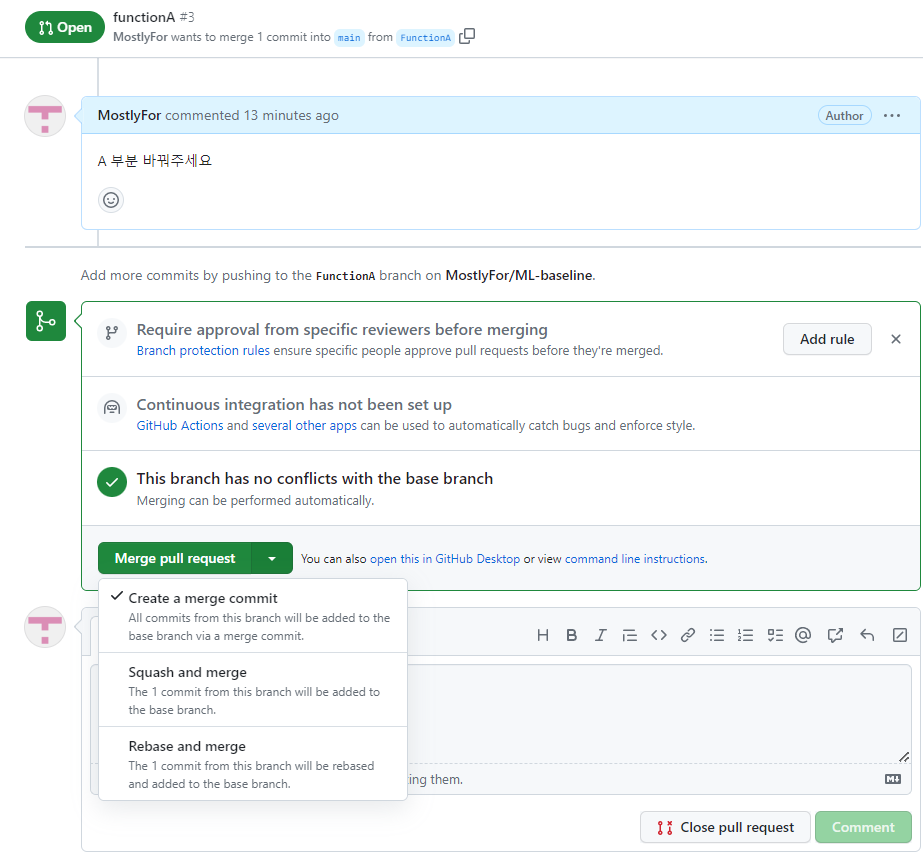Screen dimensions: 923x855
Task: Mention a user with the @ icon
Action: [x=803, y=635]
